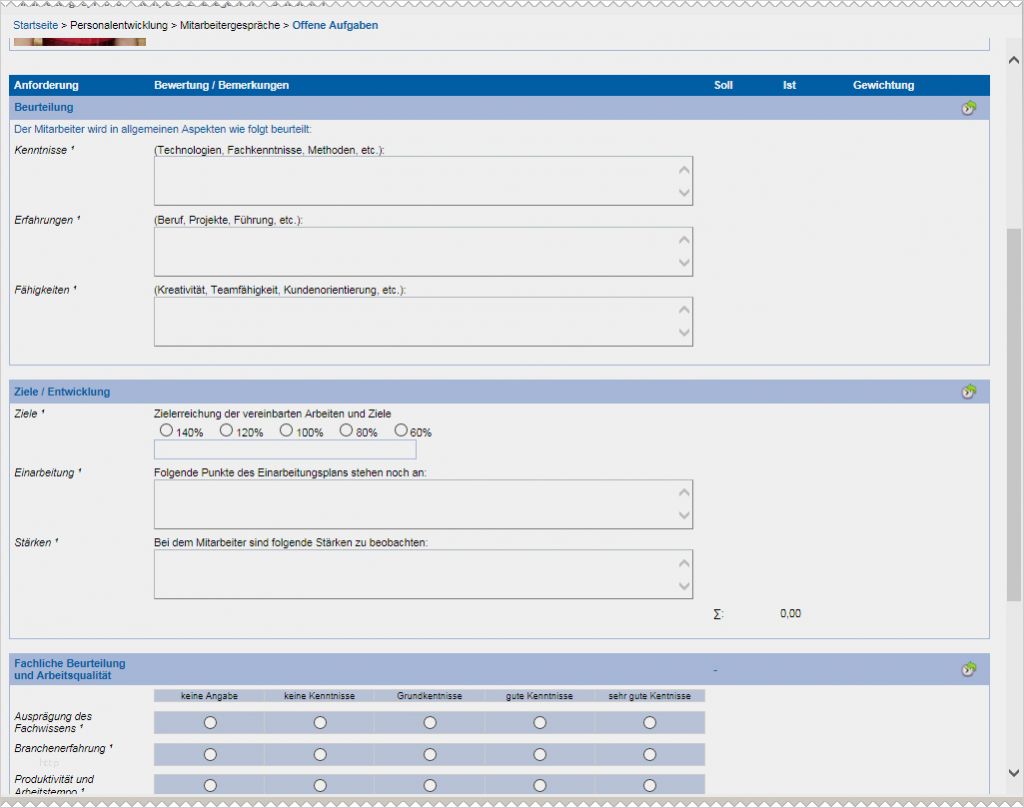Image resolution: width=1024 pixels, height=808 pixels.
Task: Select 'gute Kenntnisse' for Ausprägung des Fachwissens
Action: coord(540,722)
